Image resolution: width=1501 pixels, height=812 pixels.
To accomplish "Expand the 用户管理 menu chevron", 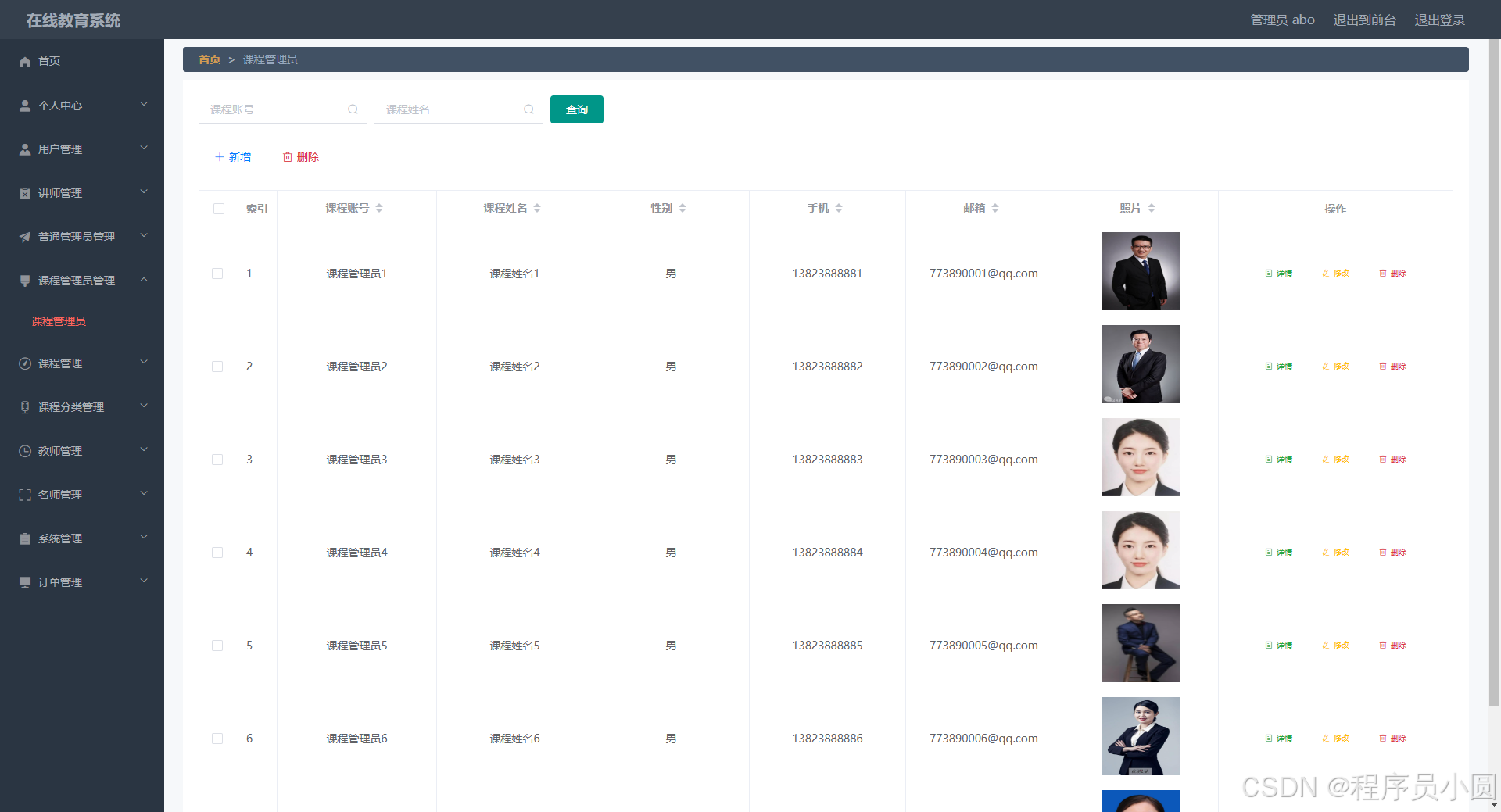I will 144,148.
